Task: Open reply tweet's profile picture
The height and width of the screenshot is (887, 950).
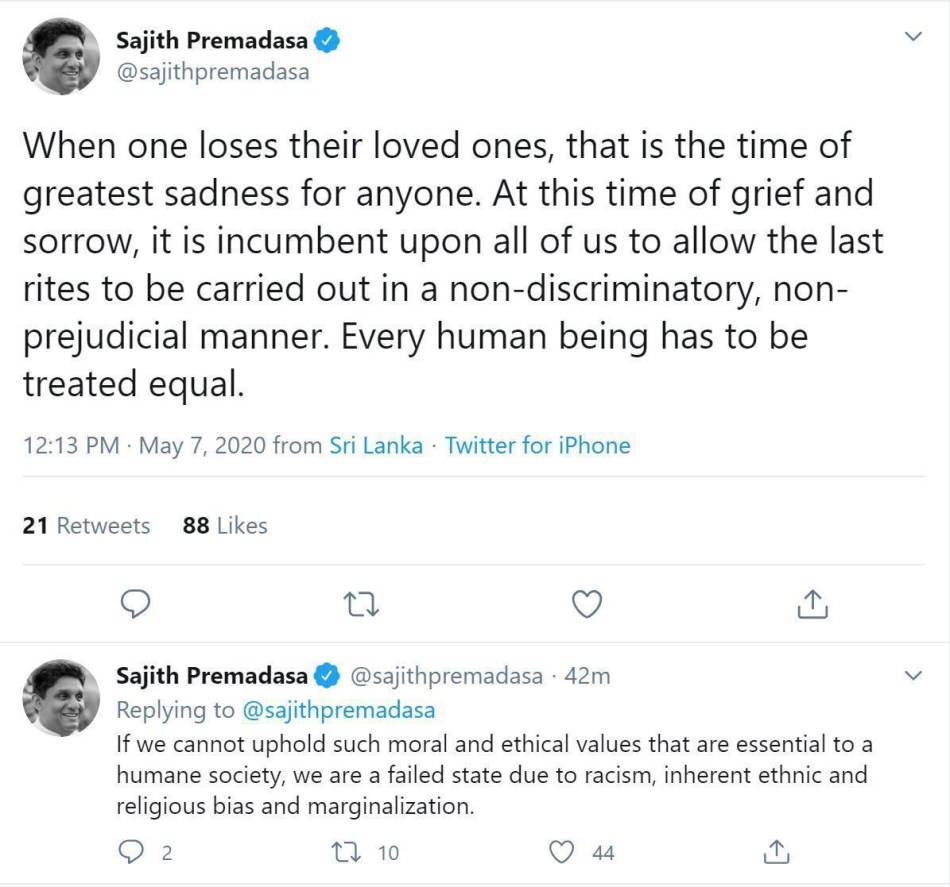Action: (x=60, y=697)
